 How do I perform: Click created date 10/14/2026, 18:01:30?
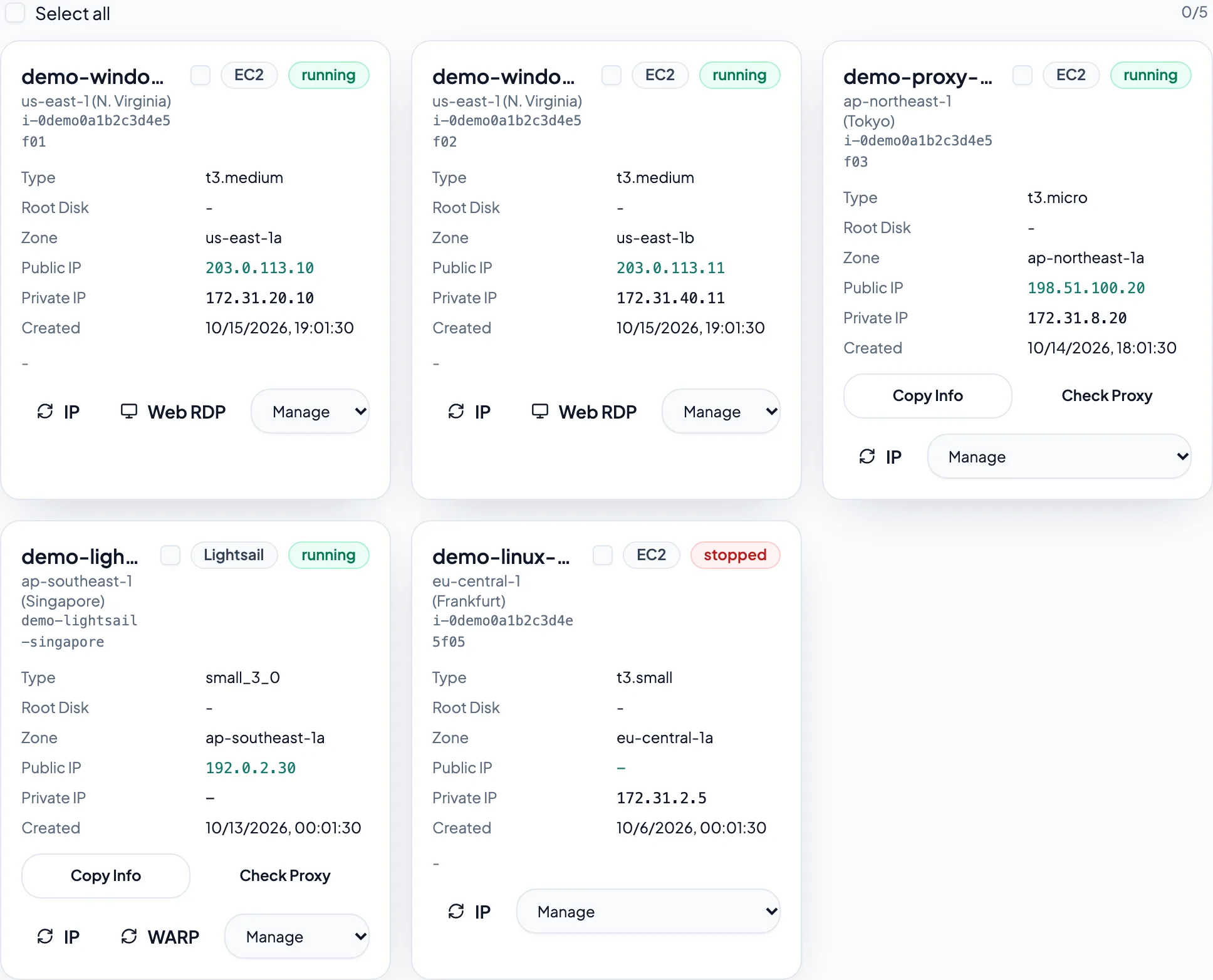click(1102, 348)
